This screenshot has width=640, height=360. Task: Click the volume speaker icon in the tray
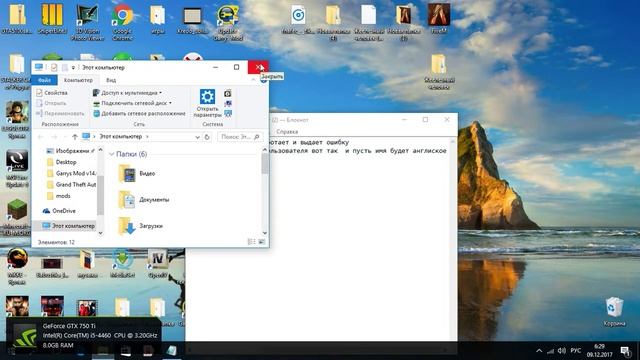[x=562, y=351]
